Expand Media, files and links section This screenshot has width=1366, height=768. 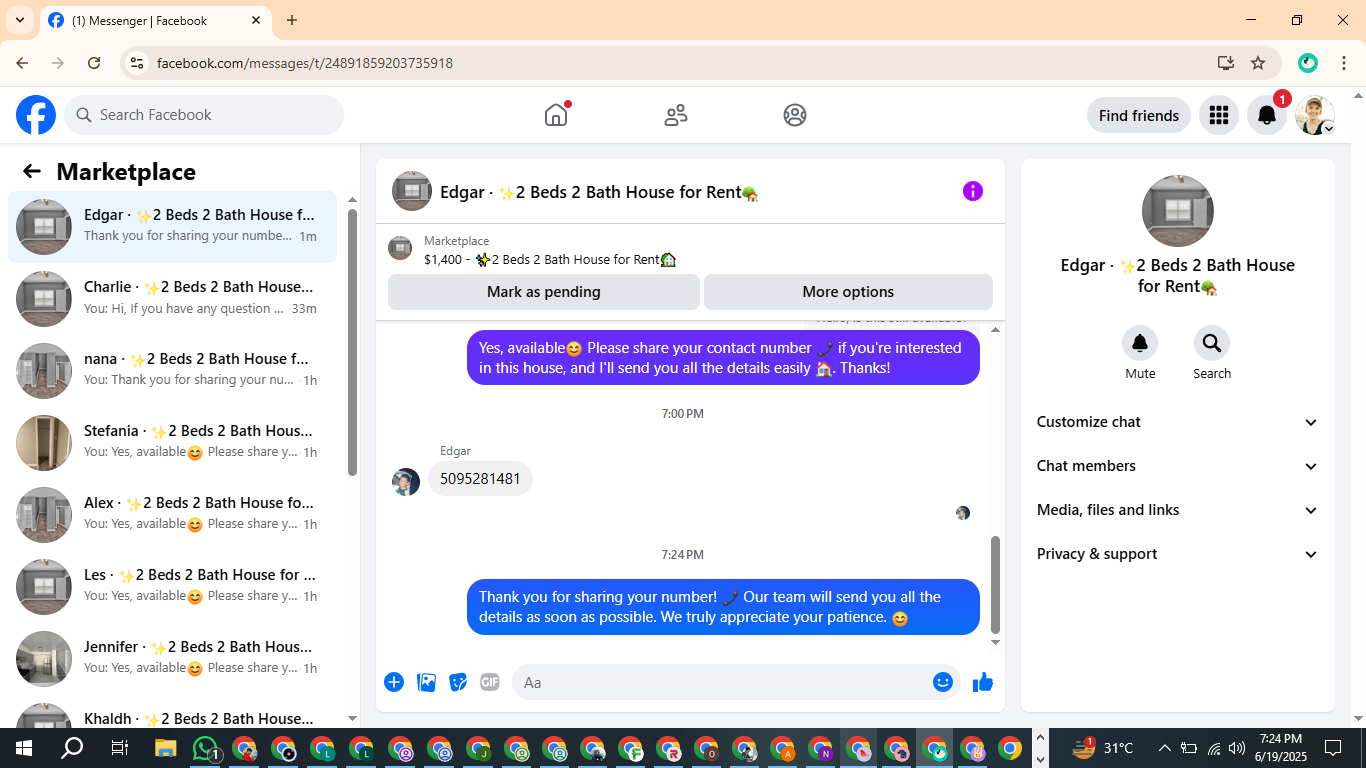click(1178, 510)
